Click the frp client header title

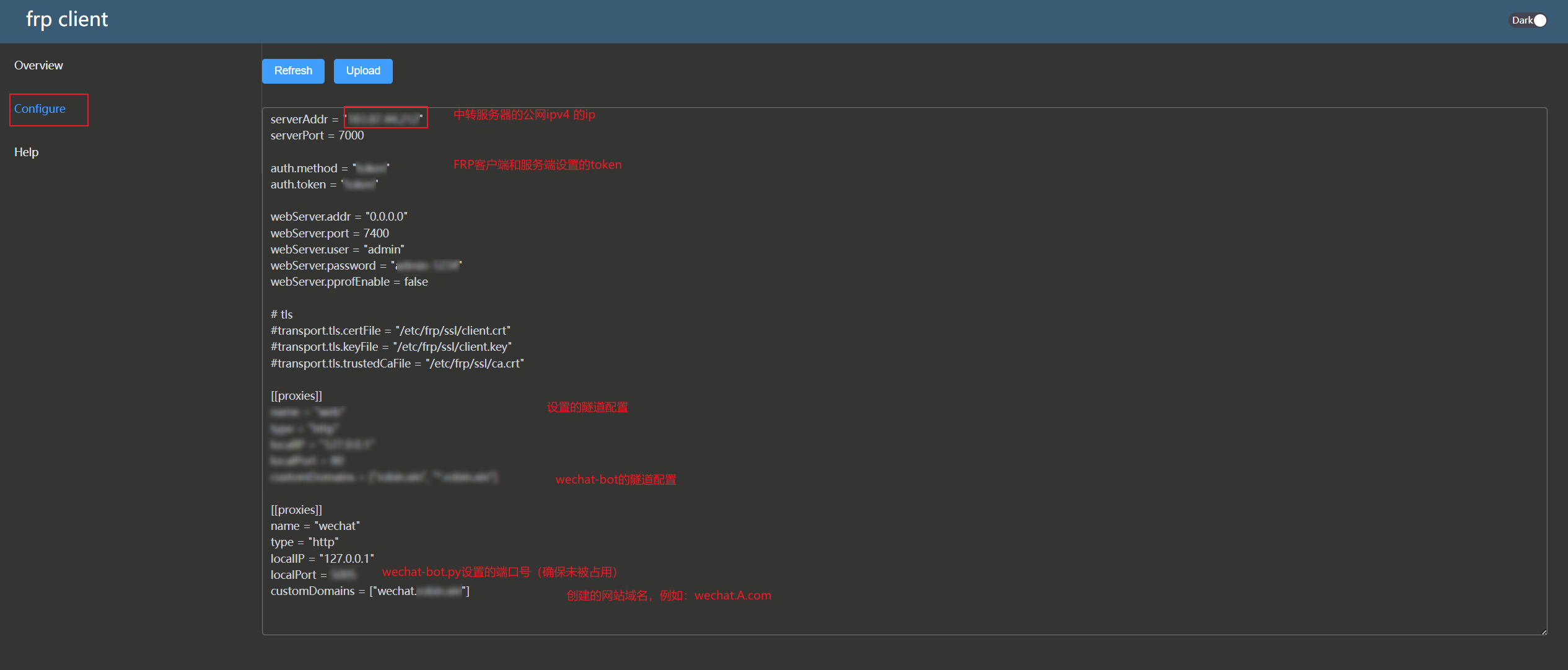(67, 20)
